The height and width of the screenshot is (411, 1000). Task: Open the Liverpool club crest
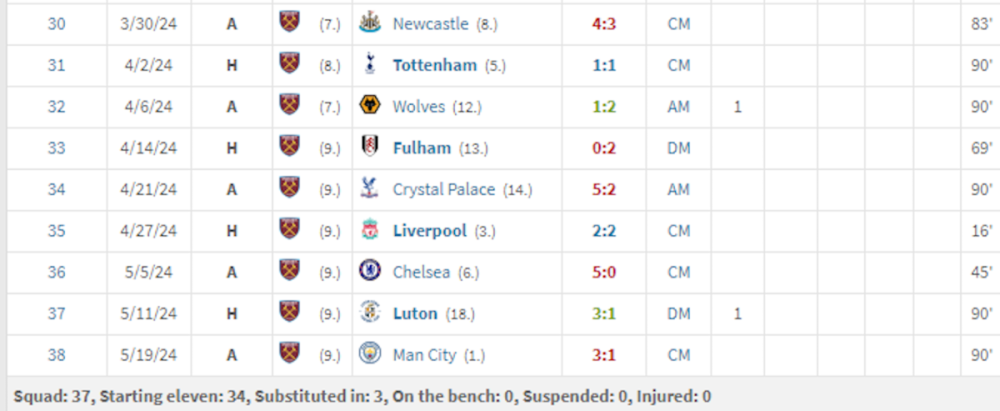[369, 231]
